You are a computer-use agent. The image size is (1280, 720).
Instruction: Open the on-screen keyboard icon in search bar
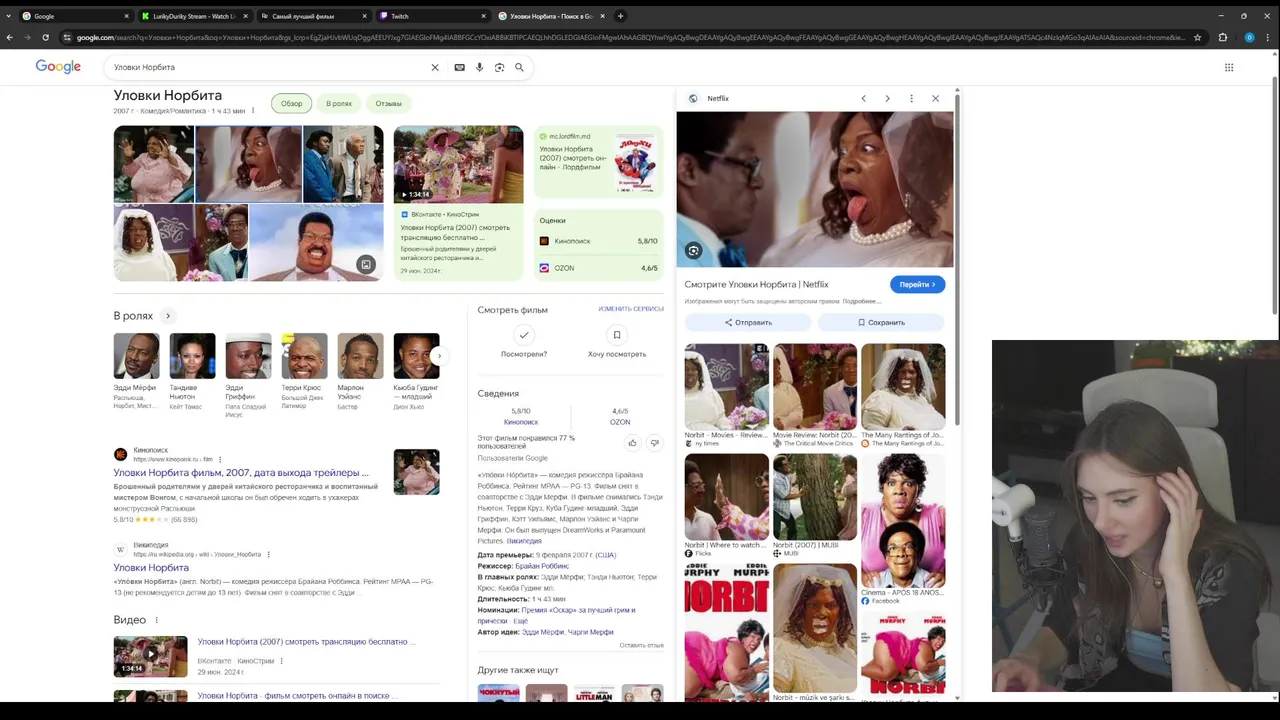(x=459, y=67)
